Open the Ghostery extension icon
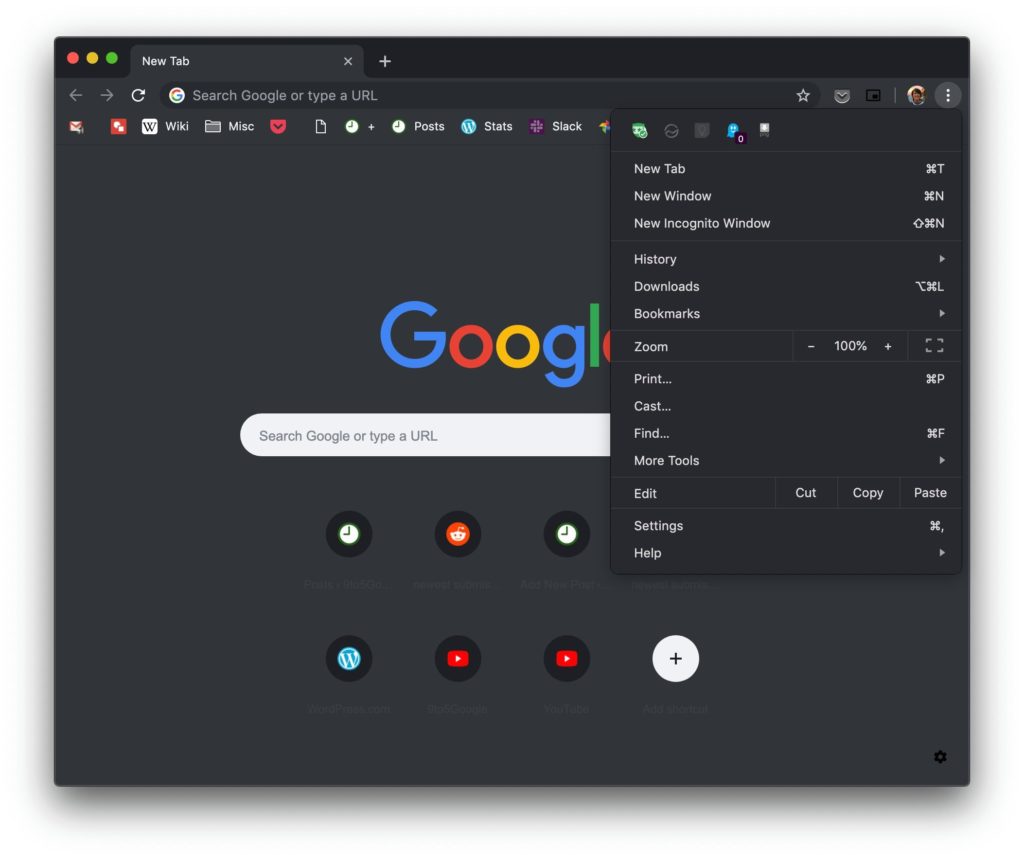Image resolution: width=1024 pixels, height=858 pixels. pos(733,130)
